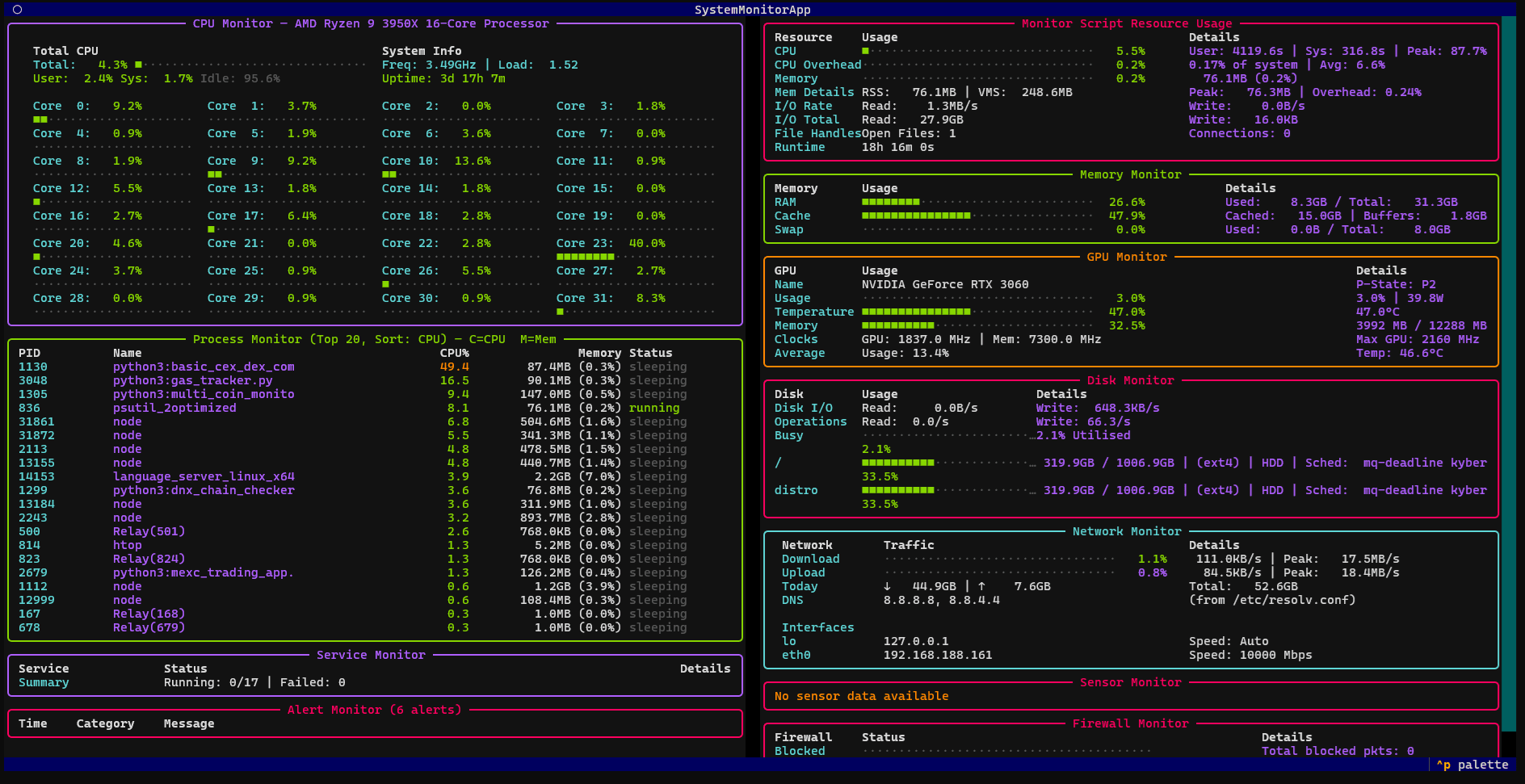
Task: Click the Total CPU 4.3% value
Action: click(x=113, y=65)
